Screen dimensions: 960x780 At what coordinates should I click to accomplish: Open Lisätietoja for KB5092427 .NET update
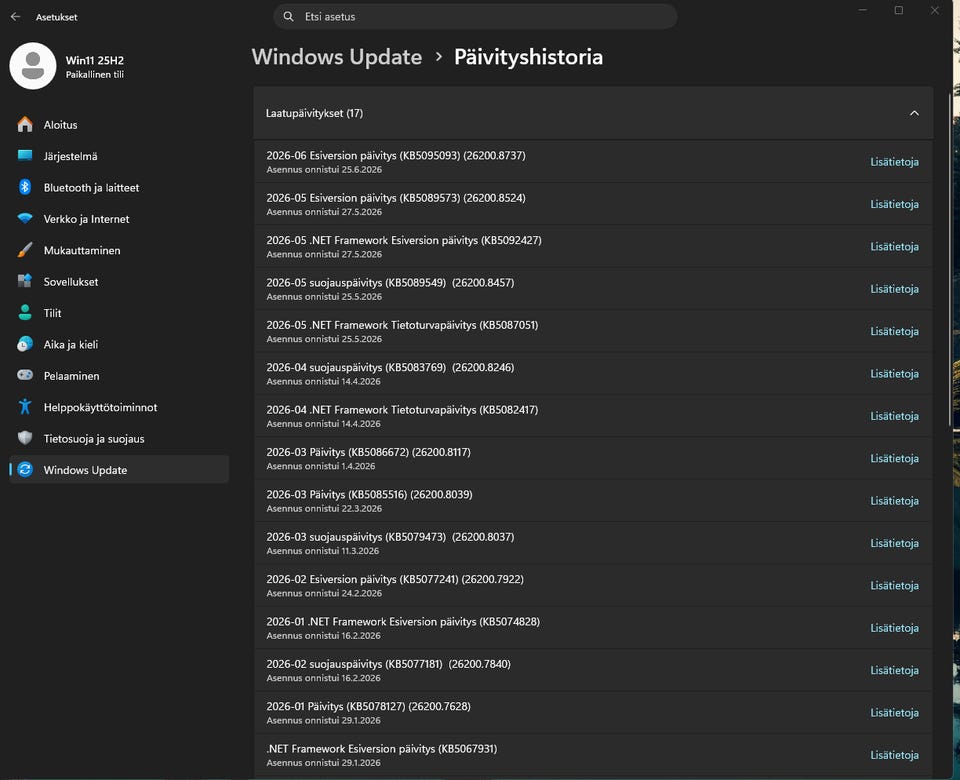coord(894,246)
